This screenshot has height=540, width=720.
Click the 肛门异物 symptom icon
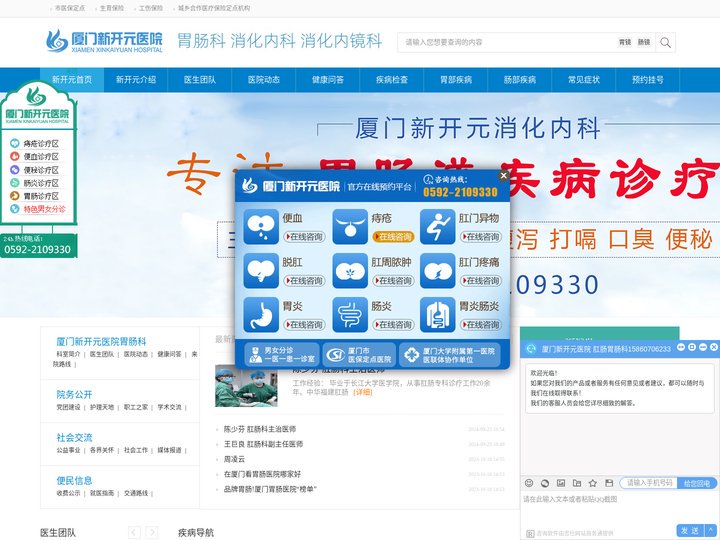point(438,227)
